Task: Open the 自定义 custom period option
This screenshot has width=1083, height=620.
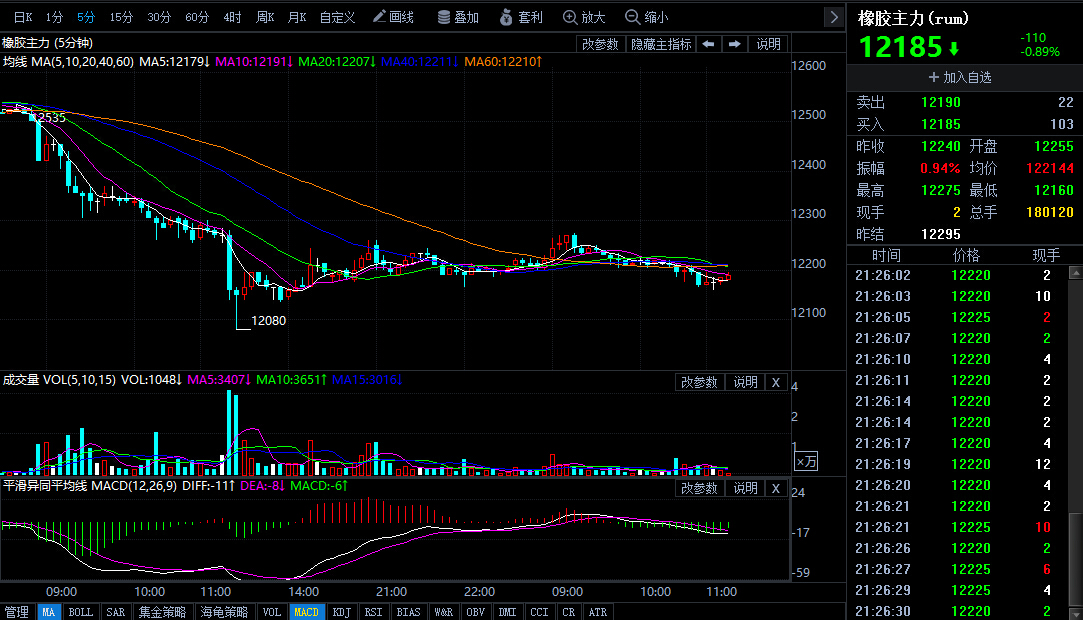Action: [x=337, y=17]
